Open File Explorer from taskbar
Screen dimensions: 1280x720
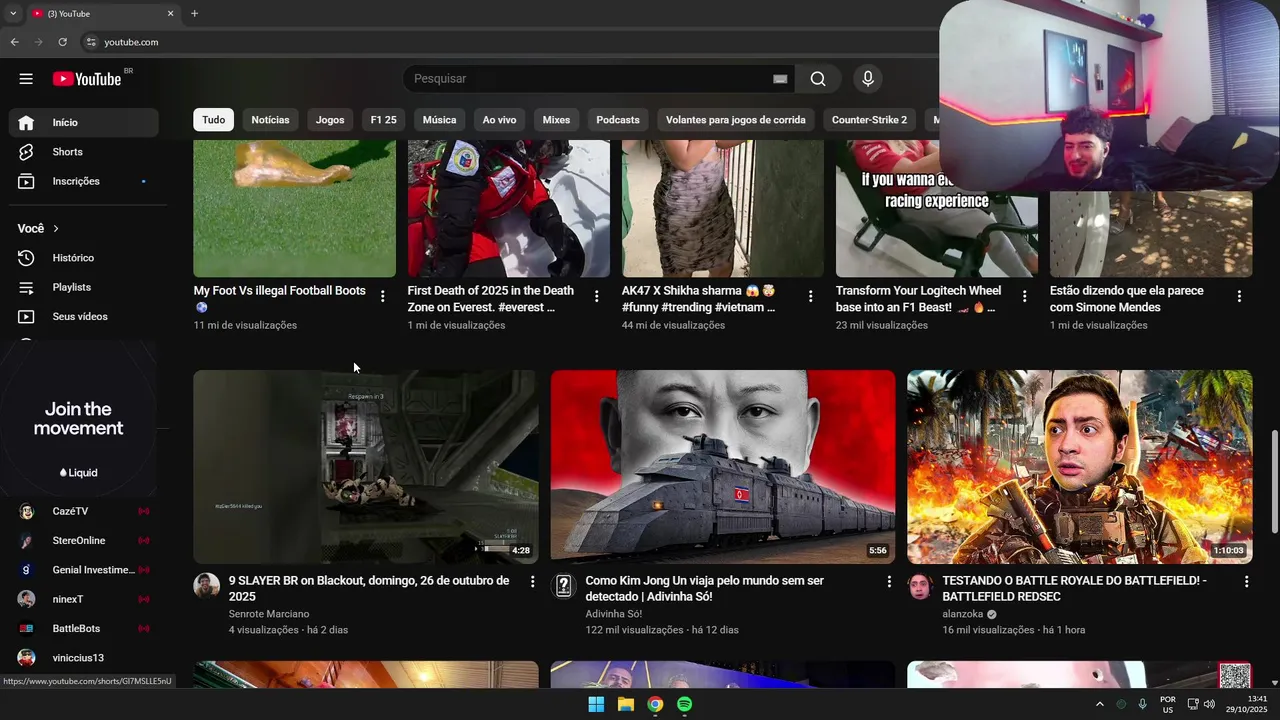(x=626, y=704)
